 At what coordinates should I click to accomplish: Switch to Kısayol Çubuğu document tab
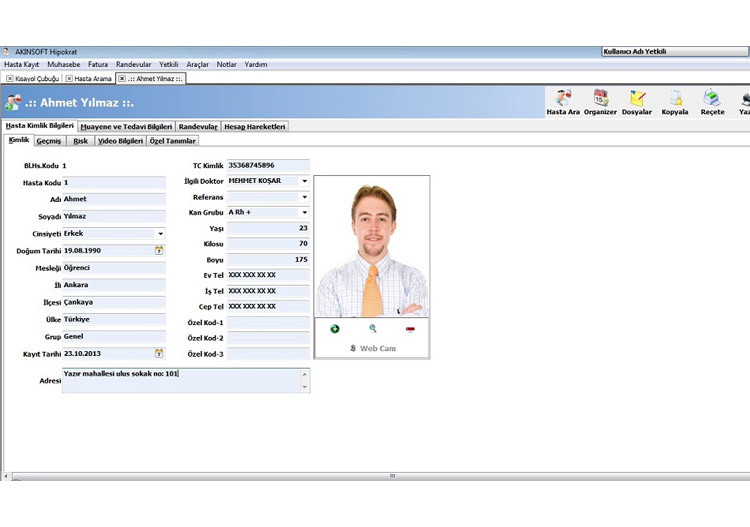37,78
